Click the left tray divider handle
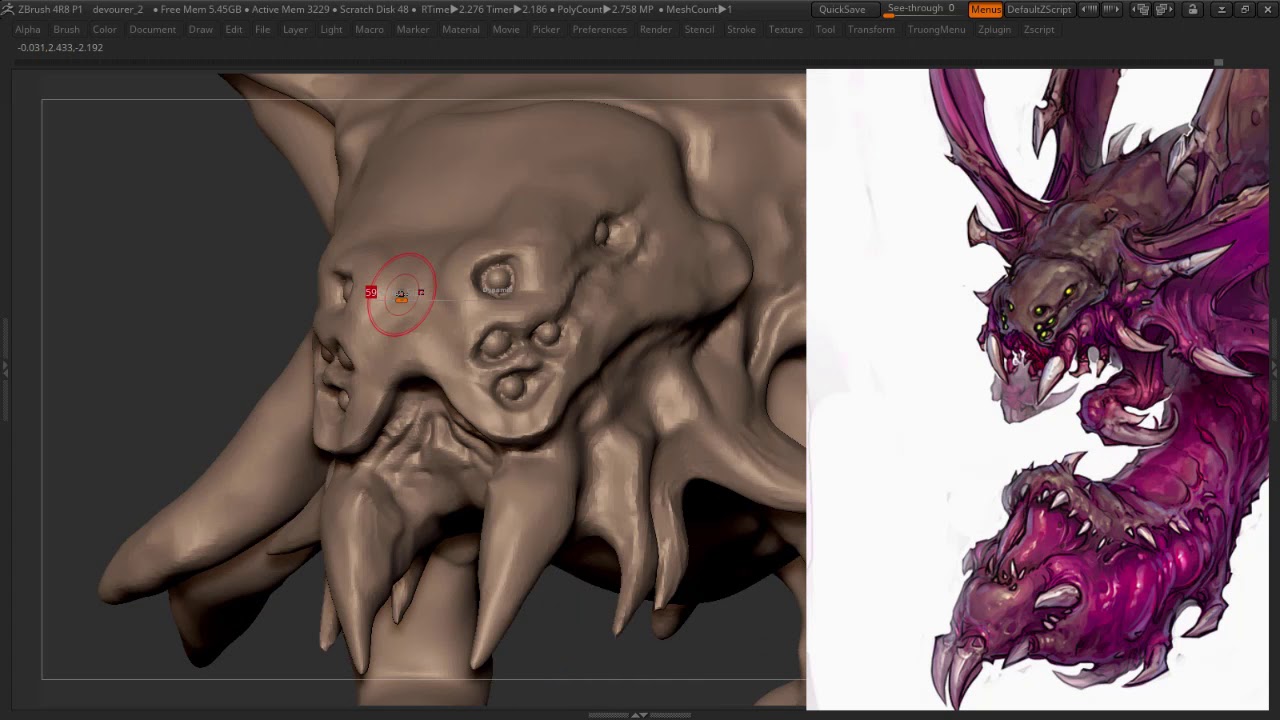Screen dimensions: 1280x720 [4, 370]
